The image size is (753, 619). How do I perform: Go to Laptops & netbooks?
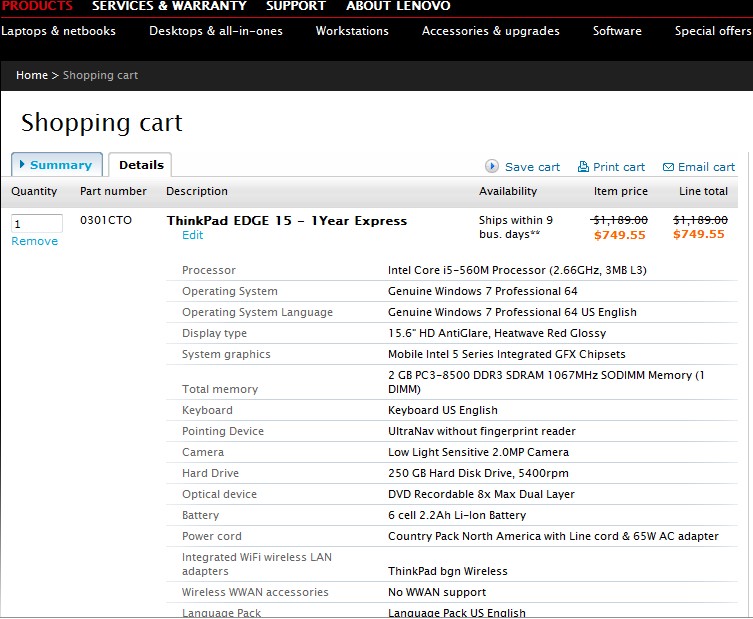click(x=58, y=31)
